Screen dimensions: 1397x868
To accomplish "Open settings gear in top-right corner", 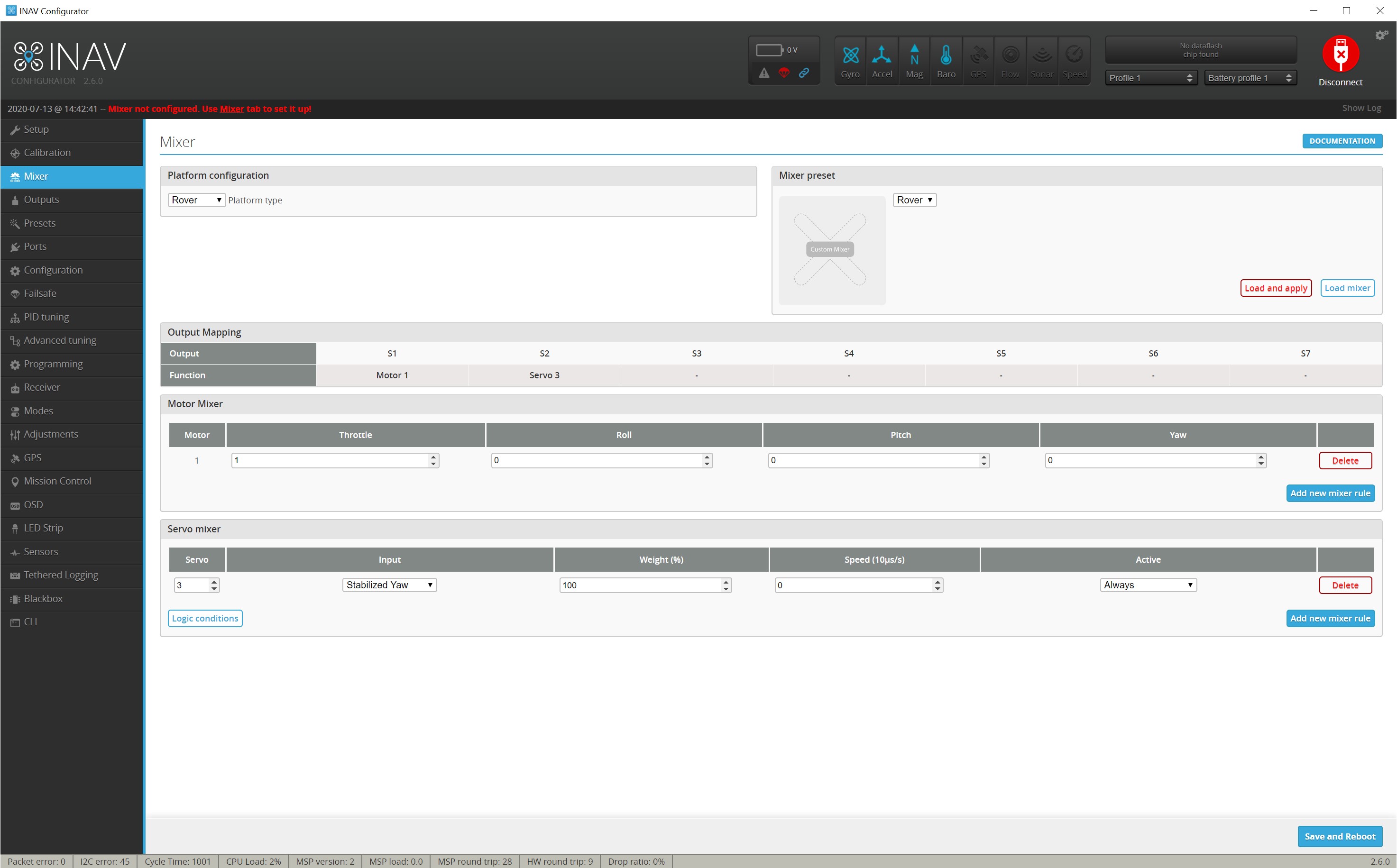I will [x=1380, y=36].
